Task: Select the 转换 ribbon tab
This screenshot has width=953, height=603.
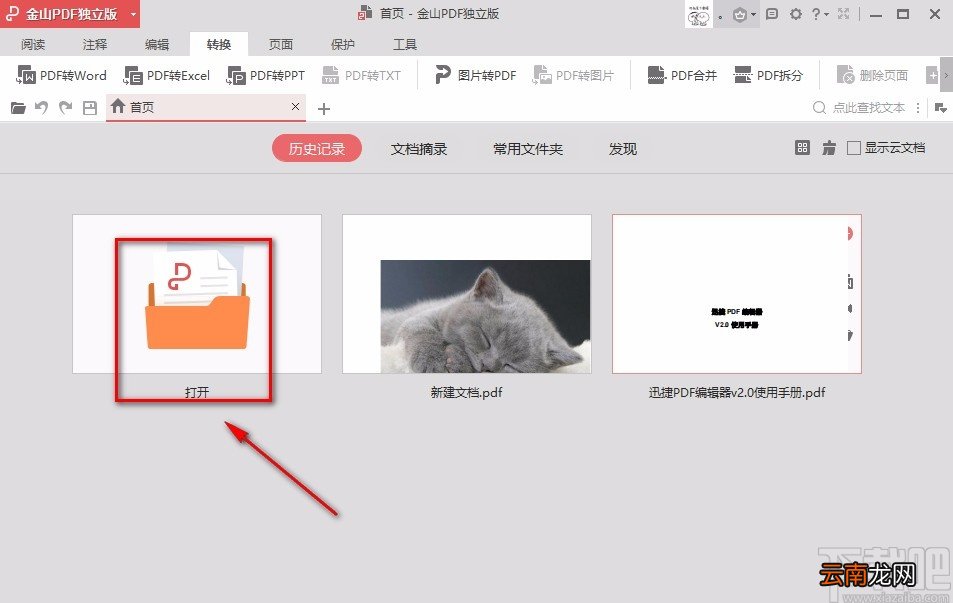Action: coord(219,44)
